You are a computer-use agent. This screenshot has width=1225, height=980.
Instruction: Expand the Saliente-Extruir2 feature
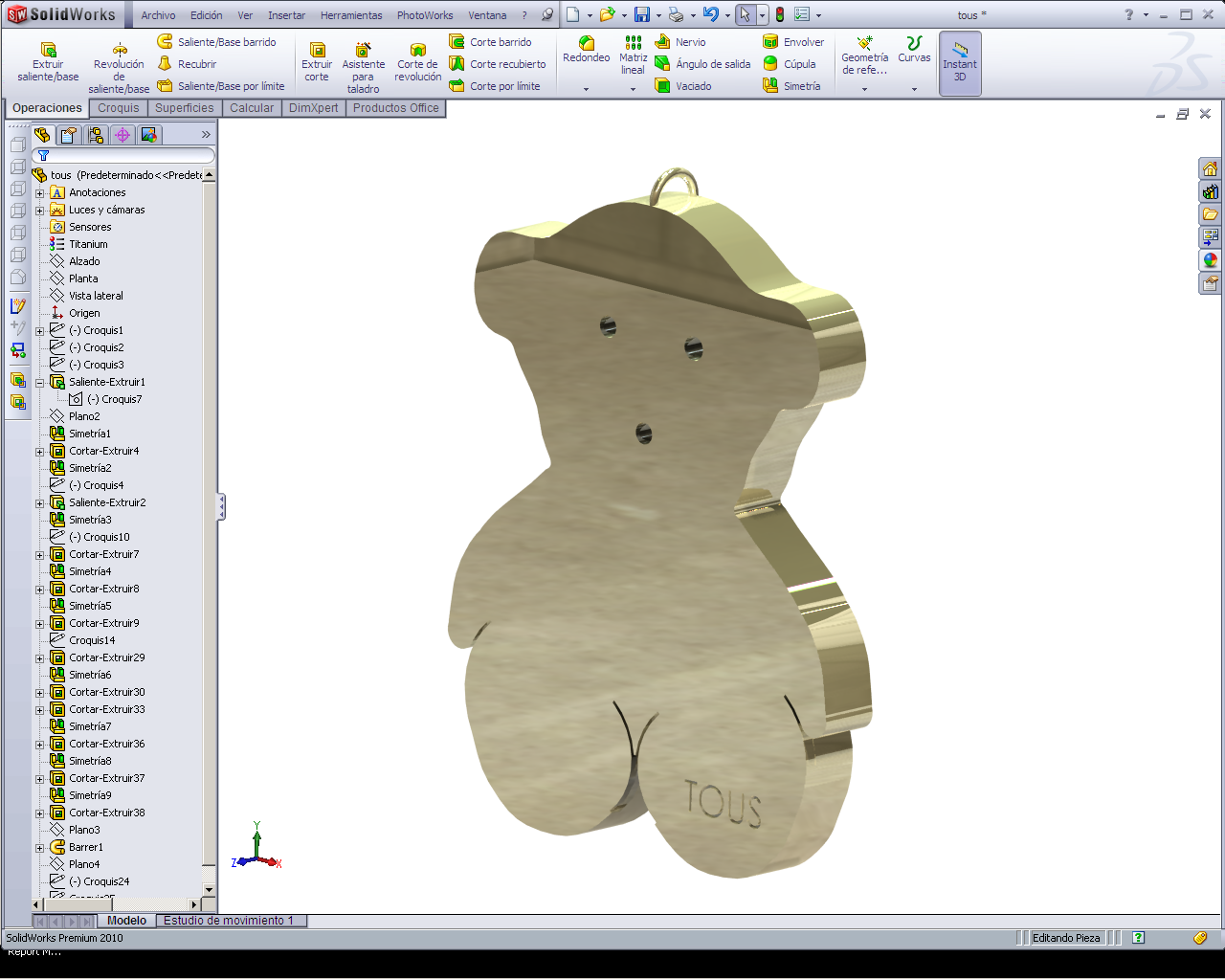tap(40, 503)
